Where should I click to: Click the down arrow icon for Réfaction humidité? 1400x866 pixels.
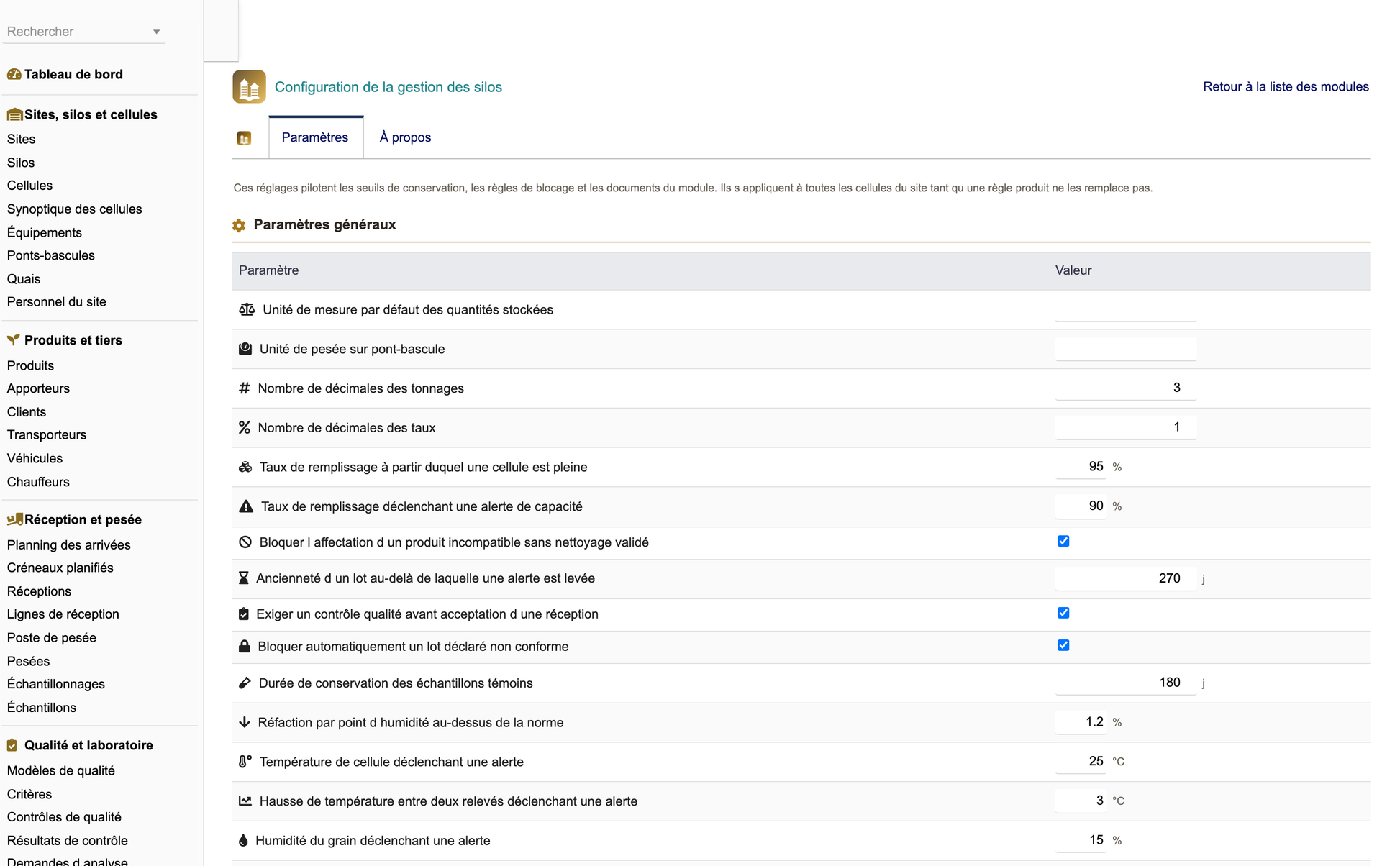245,722
